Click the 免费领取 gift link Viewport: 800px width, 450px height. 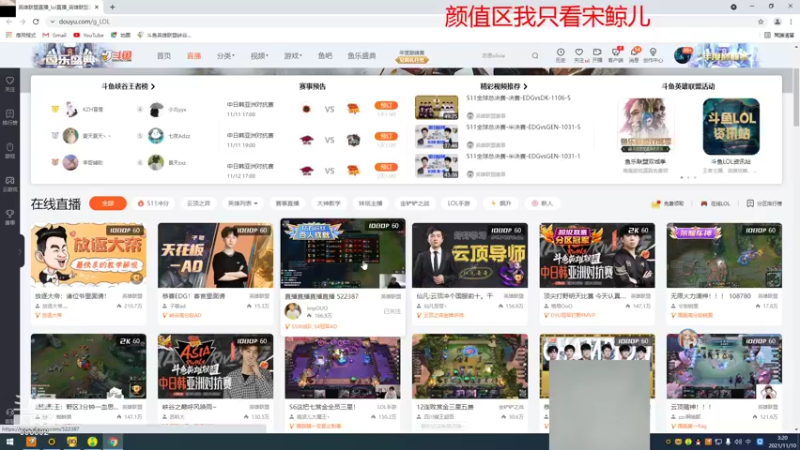[x=667, y=204]
